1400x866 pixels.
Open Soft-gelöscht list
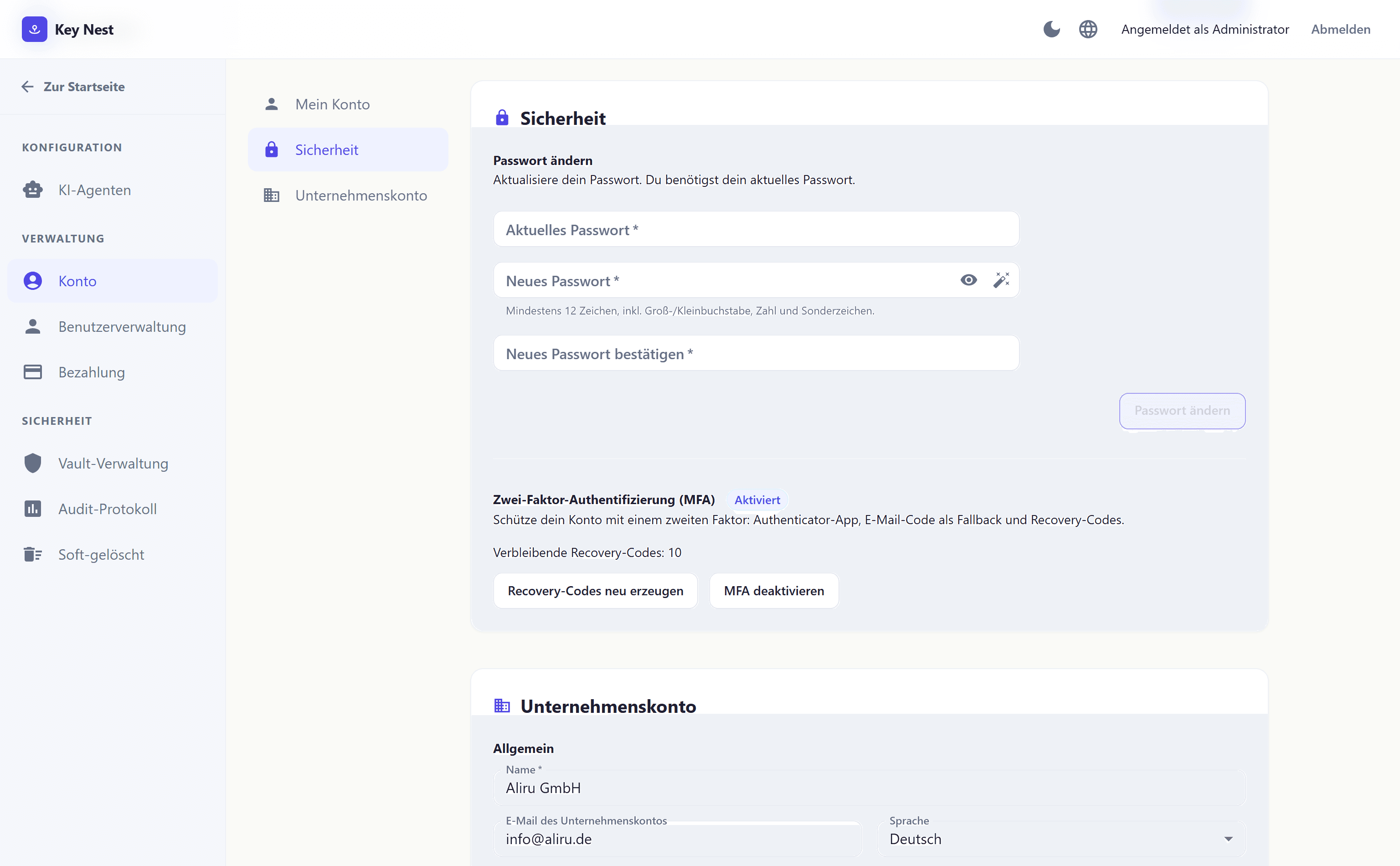pyautogui.click(x=113, y=554)
